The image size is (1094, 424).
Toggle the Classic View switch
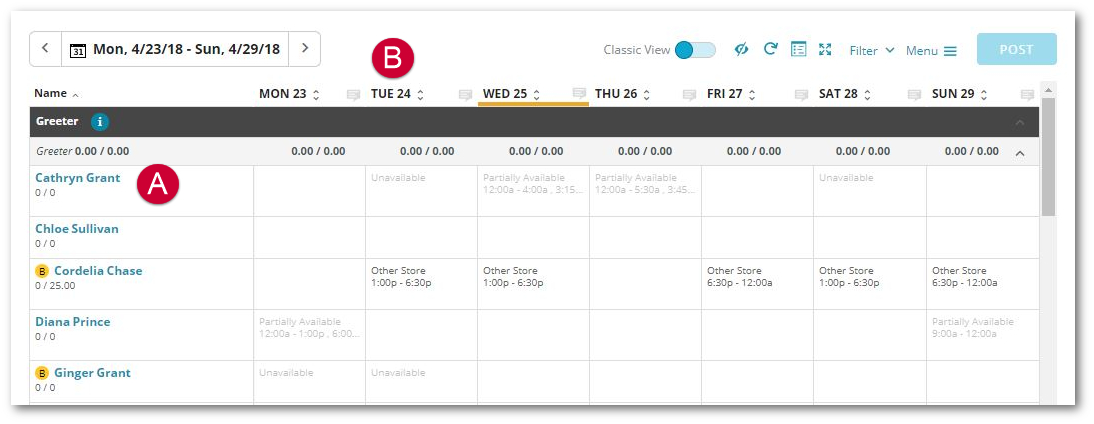695,50
